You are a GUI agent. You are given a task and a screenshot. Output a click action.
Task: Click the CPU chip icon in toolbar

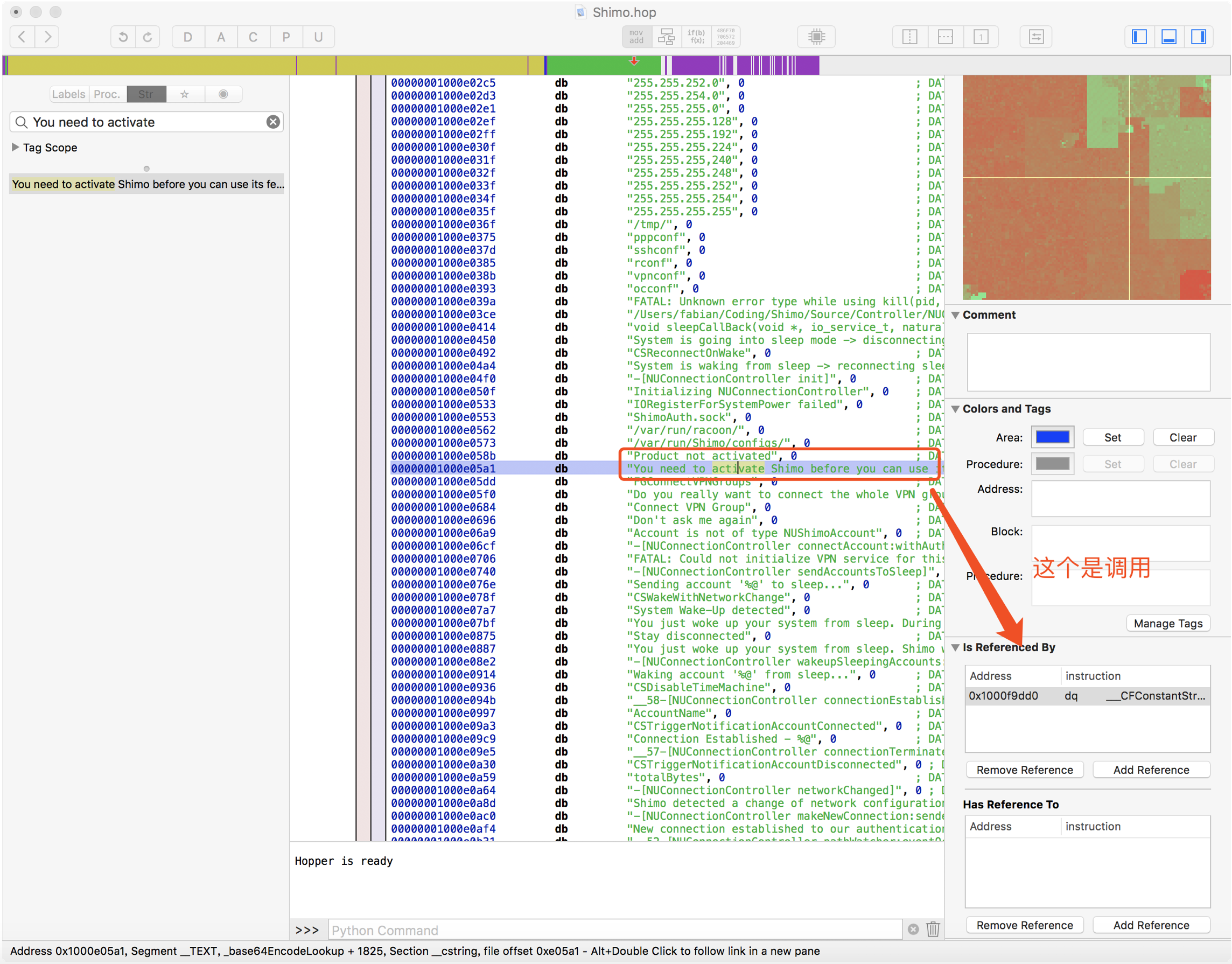(x=816, y=37)
